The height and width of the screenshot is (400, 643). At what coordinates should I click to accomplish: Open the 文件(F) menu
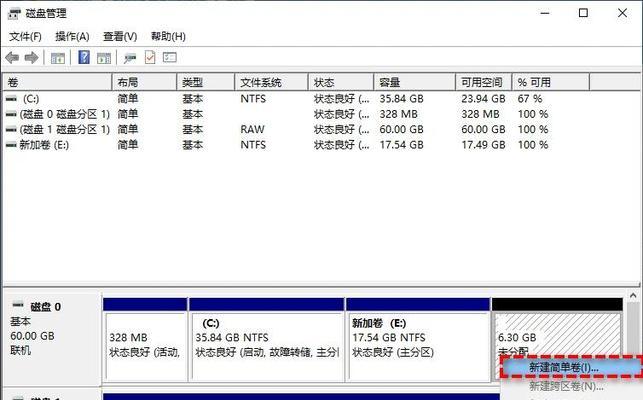(x=25, y=37)
